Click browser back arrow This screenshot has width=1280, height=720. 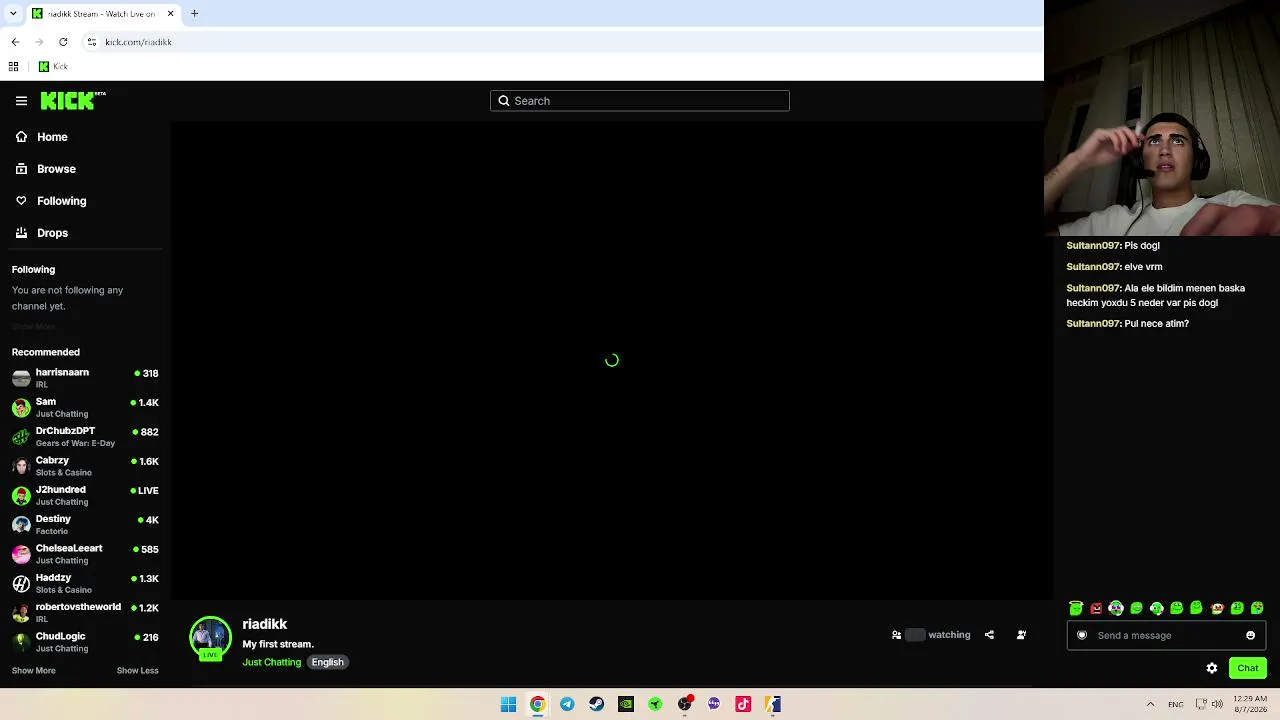pyautogui.click(x=15, y=42)
